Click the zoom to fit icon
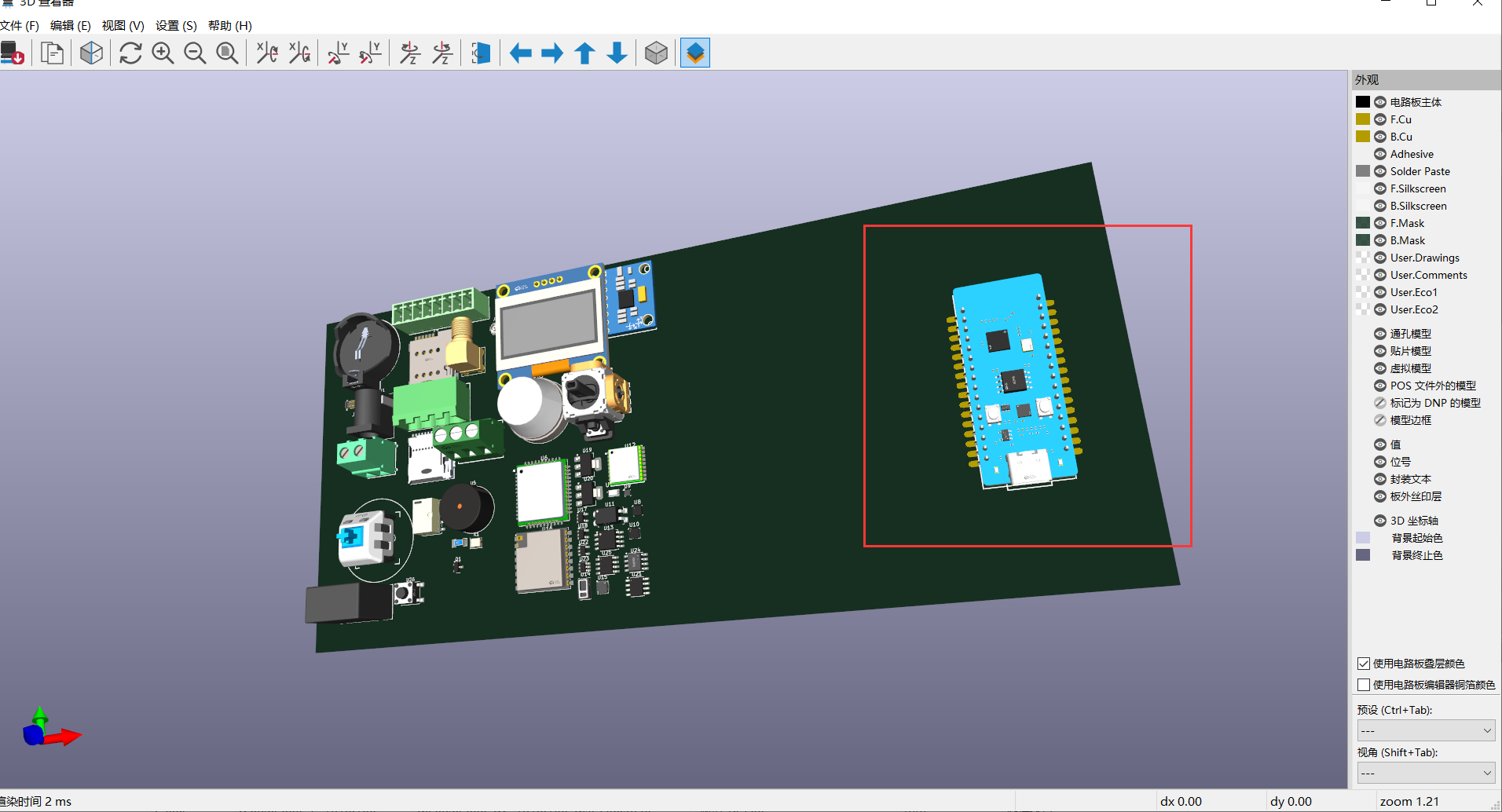 click(x=227, y=53)
